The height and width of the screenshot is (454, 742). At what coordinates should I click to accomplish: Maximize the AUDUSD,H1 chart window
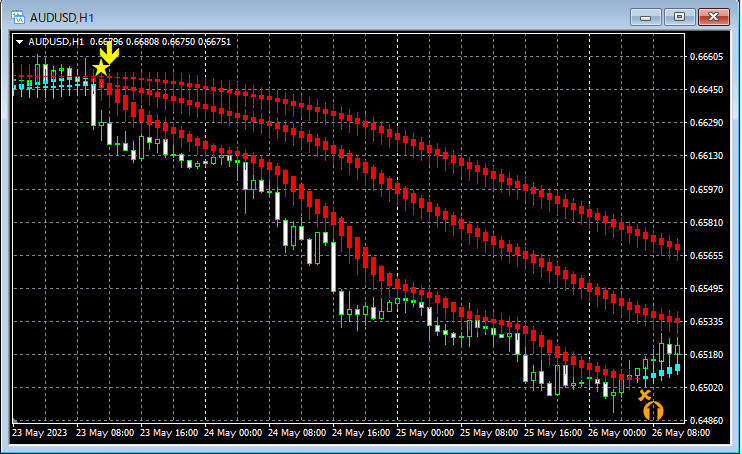tap(680, 18)
